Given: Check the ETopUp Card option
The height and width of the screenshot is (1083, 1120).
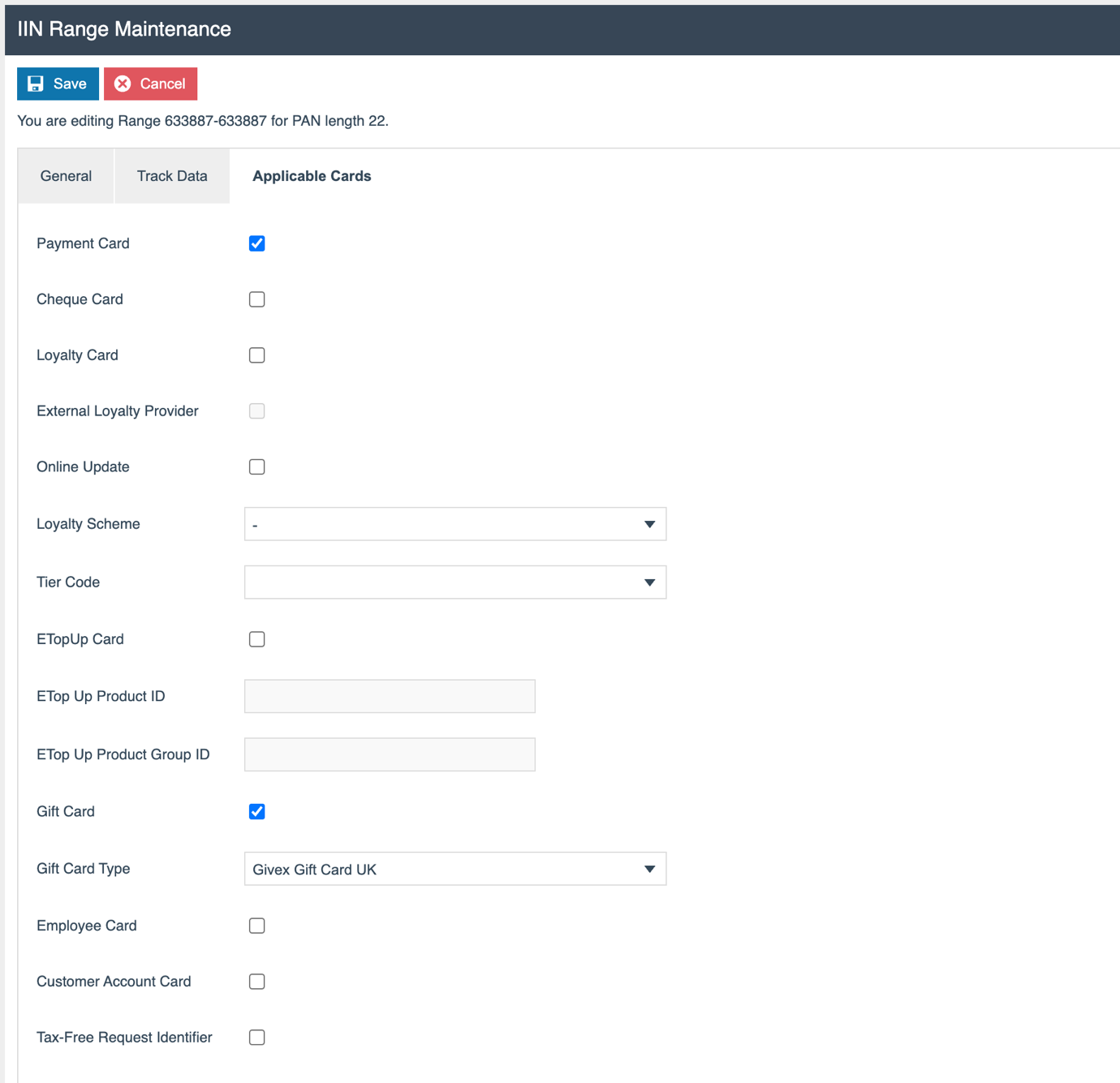Looking at the screenshot, I should (x=256, y=638).
